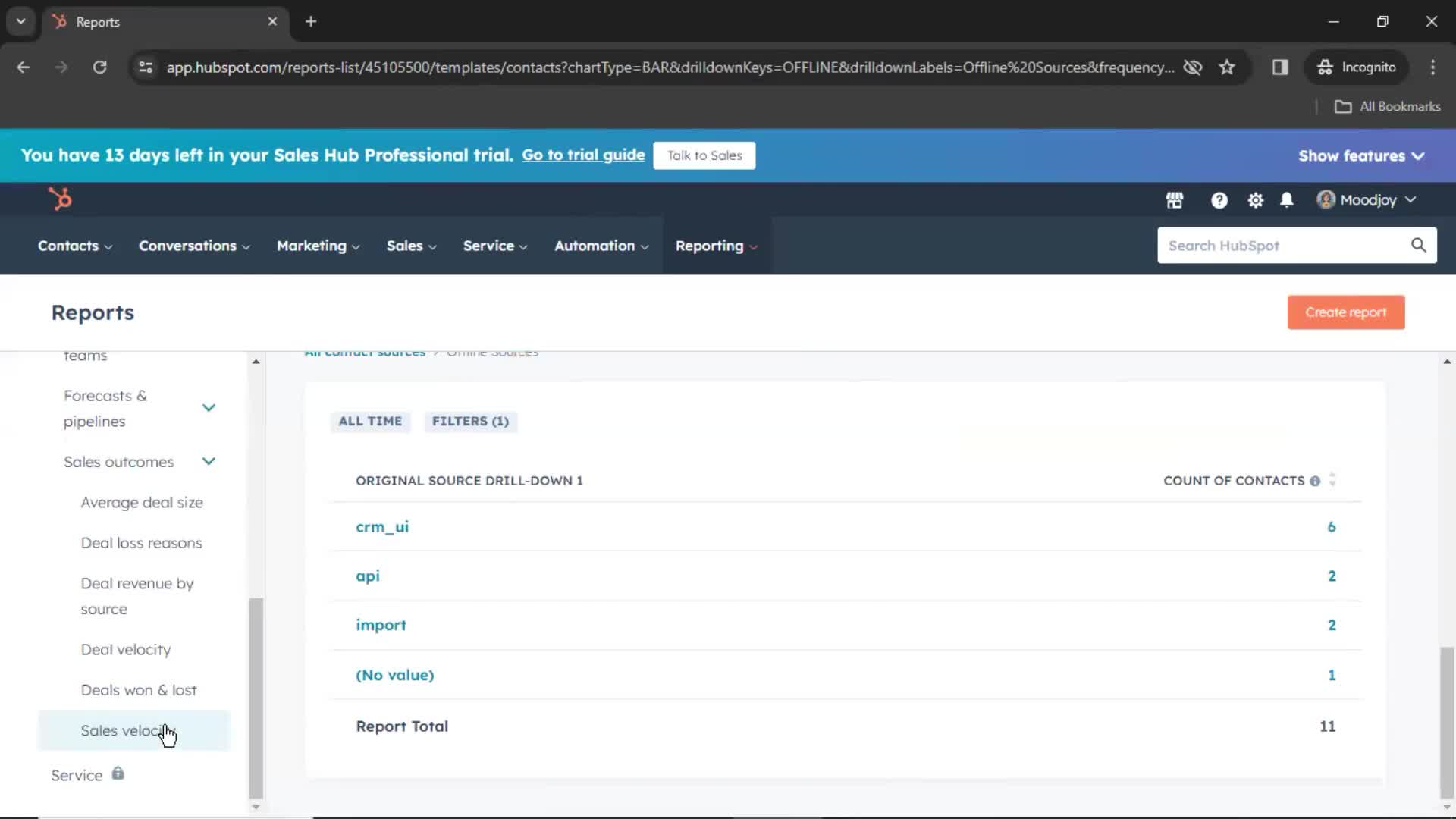
Task: Click the Show features dropdown
Action: (x=1361, y=155)
